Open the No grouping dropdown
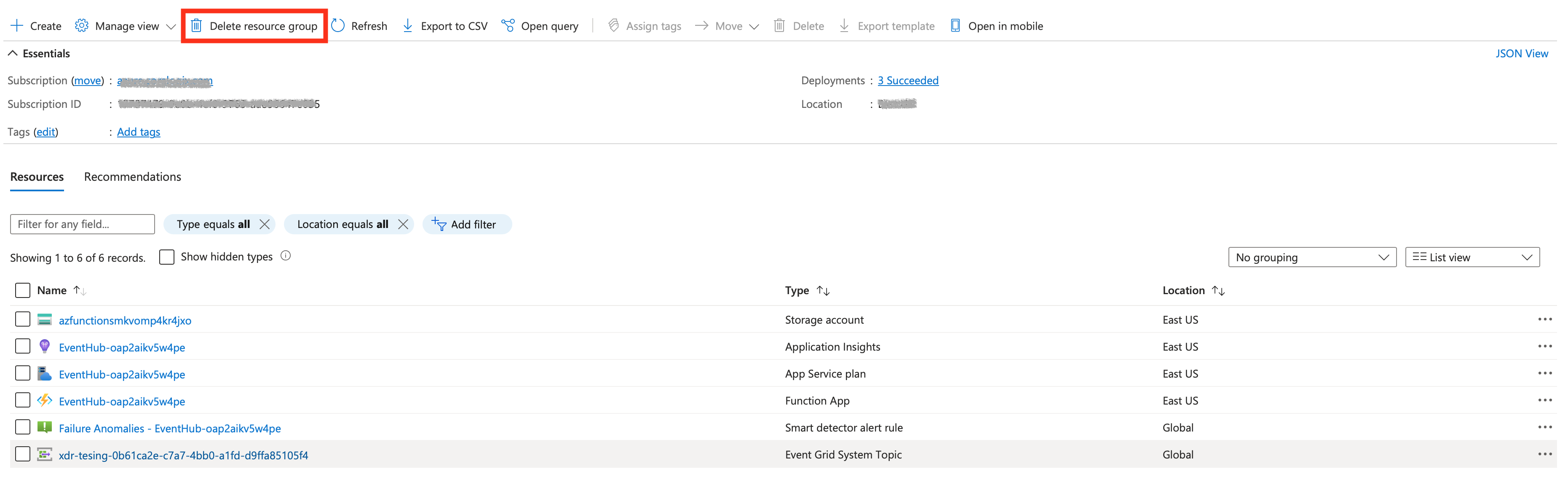 [x=1312, y=257]
